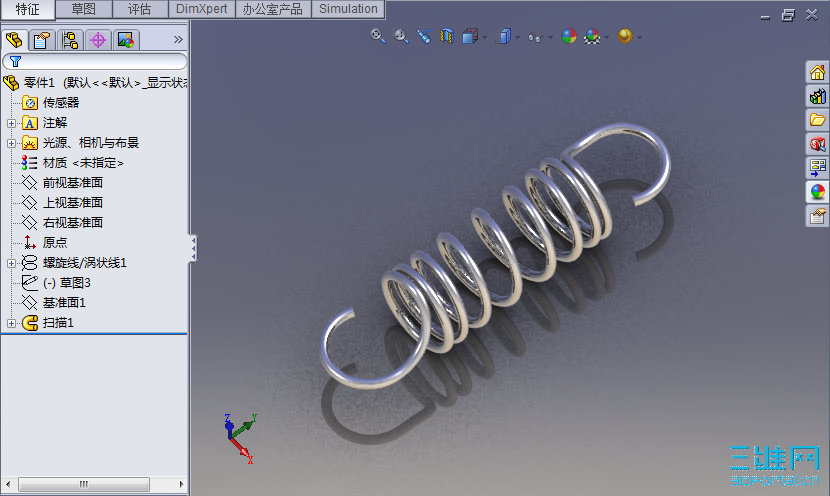The width and height of the screenshot is (830, 496).
Task: Click the Previous View icon
Action: (x=424, y=36)
